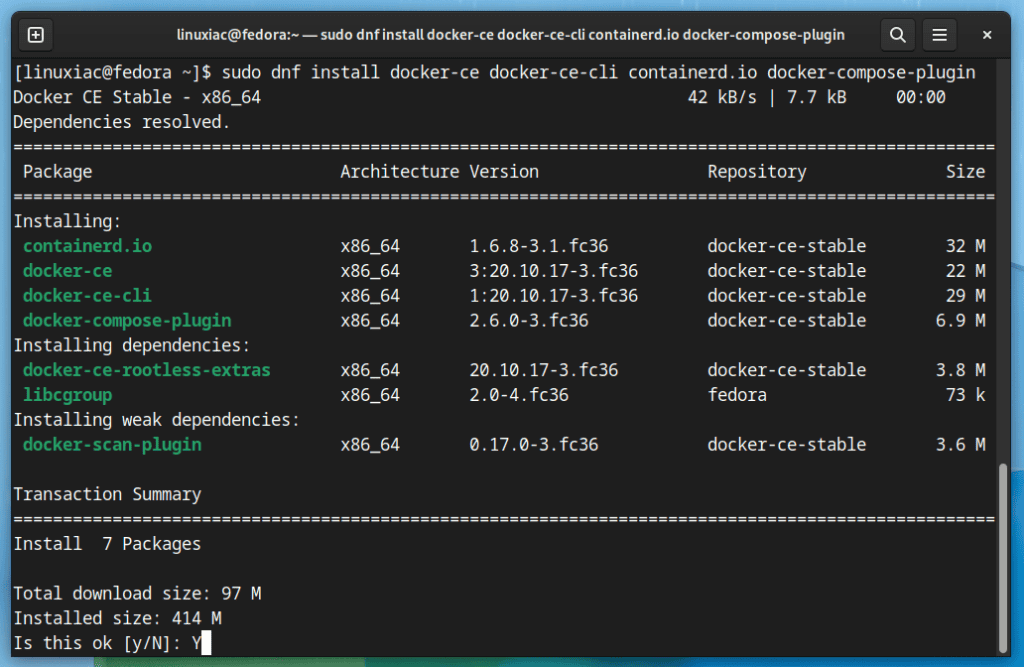Click the size 3.6 M value
This screenshot has width=1024, height=667.
coord(961,445)
